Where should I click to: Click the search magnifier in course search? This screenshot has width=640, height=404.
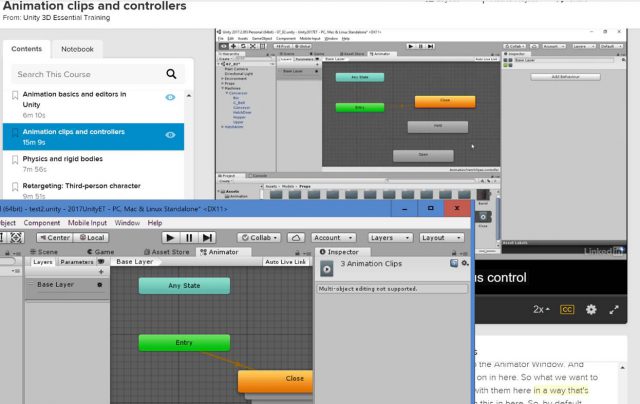[171, 74]
